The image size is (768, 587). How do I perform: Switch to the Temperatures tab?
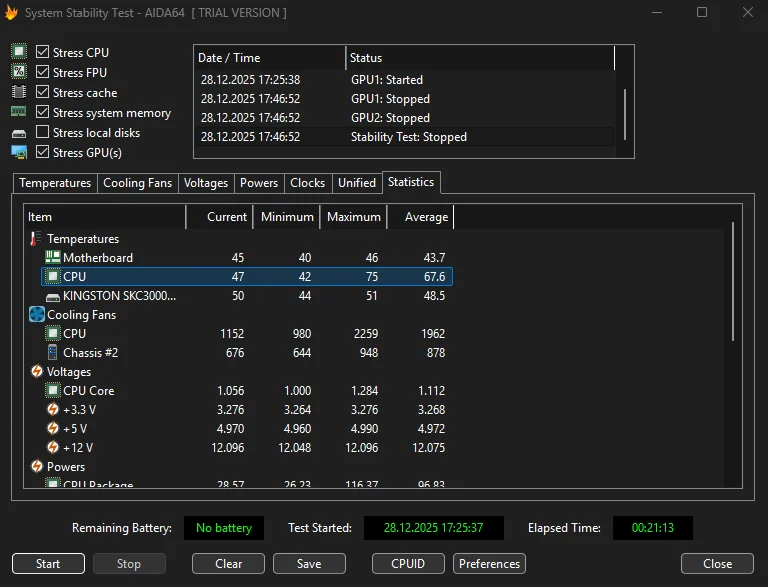[55, 183]
